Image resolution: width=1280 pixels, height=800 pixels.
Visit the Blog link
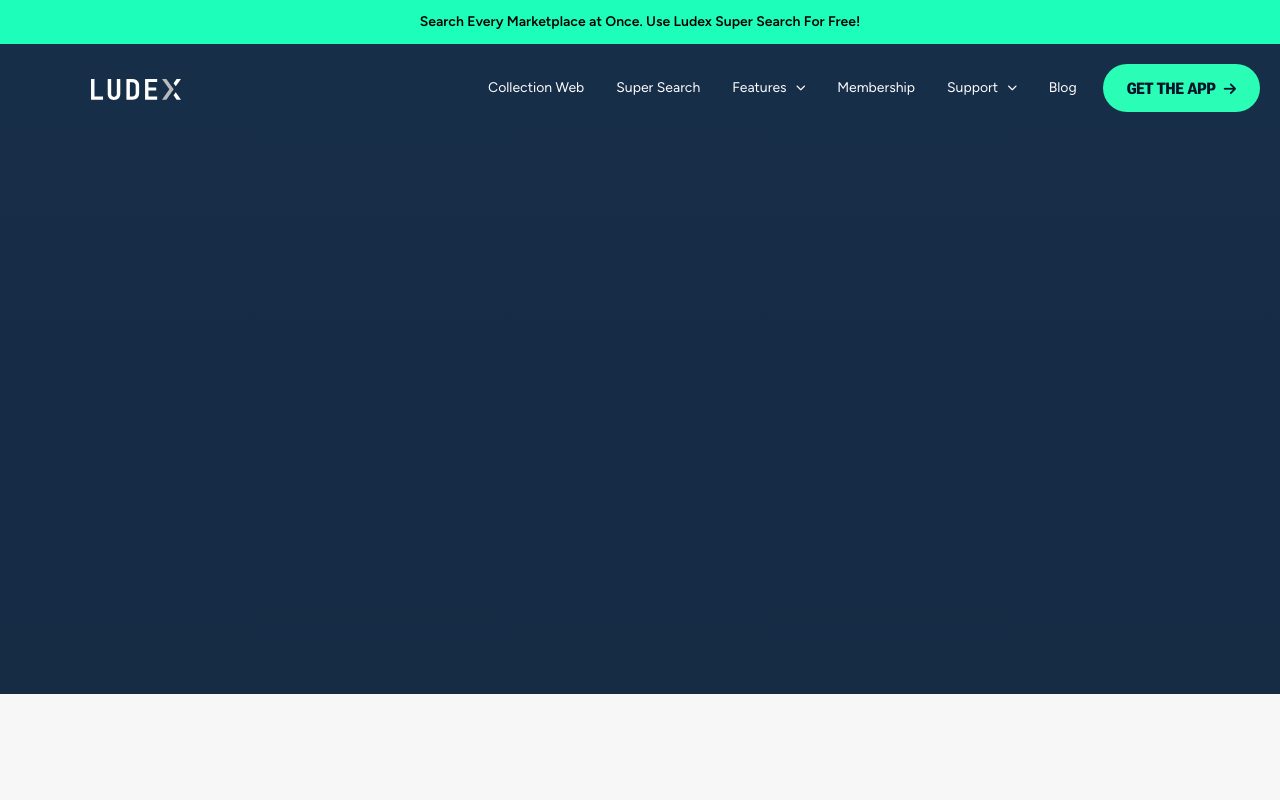pos(1063,88)
